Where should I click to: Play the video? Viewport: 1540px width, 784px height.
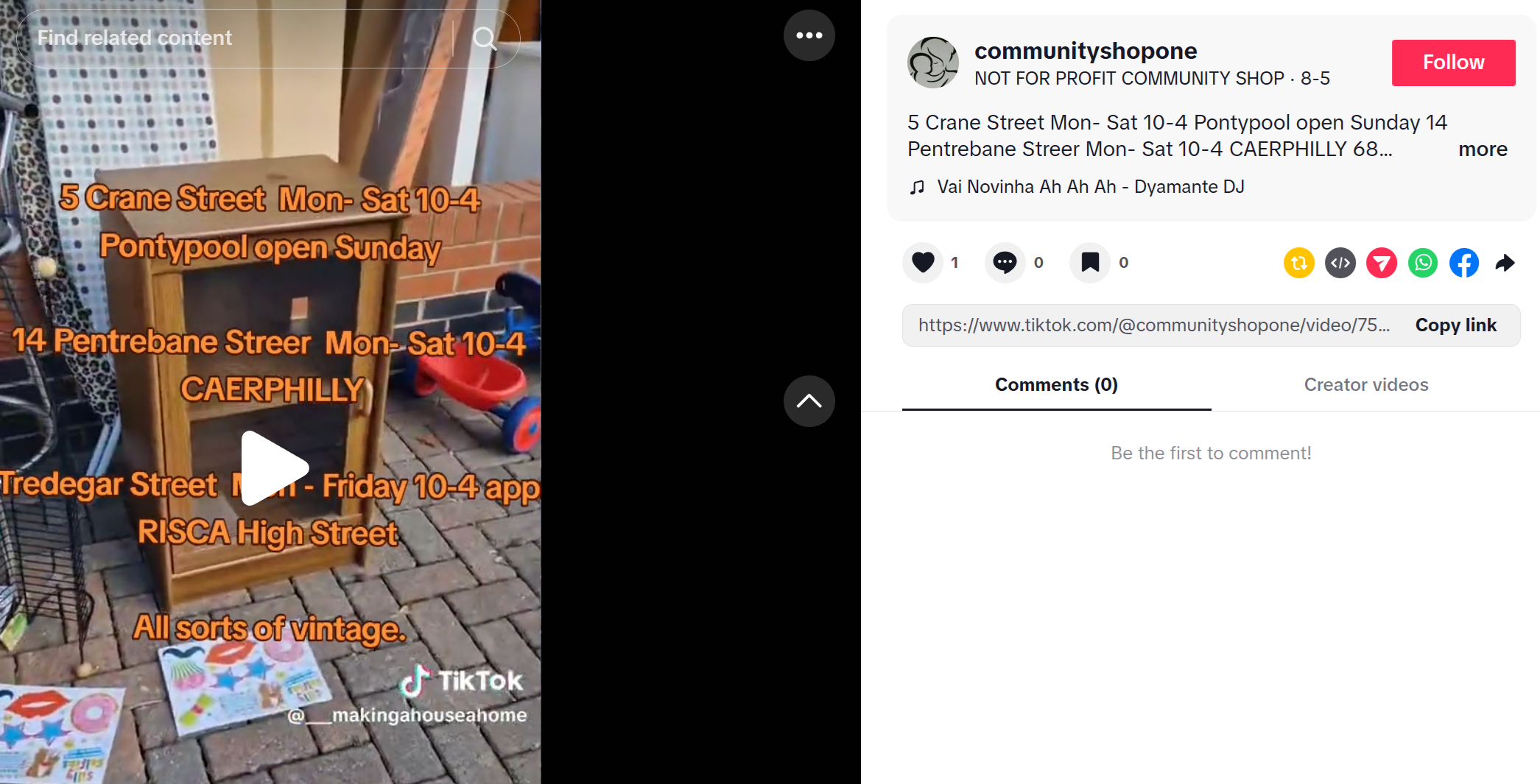[x=273, y=468]
